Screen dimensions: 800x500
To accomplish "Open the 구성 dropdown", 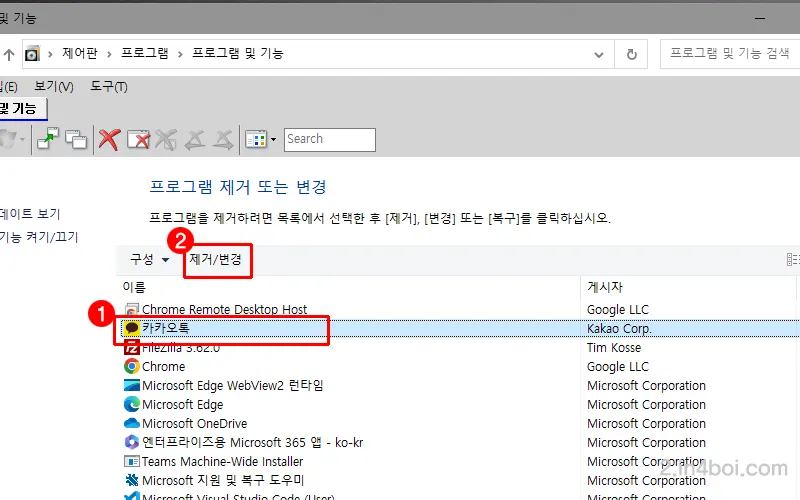I will point(149,259).
